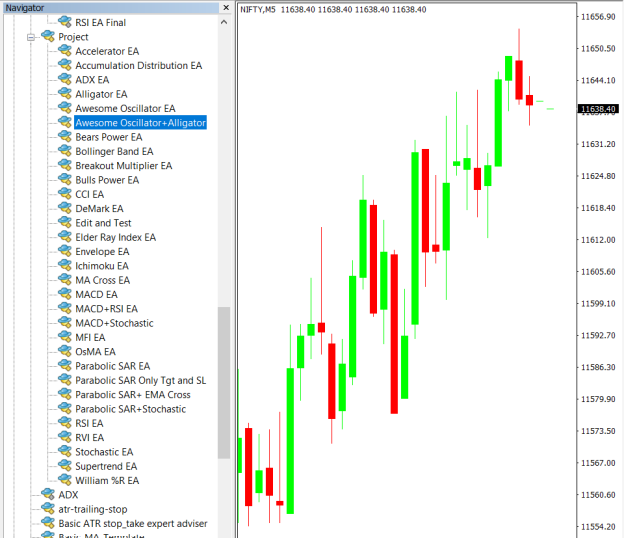
Task: Select Parabolic SAR+Stochastic
Action: click(x=131, y=409)
